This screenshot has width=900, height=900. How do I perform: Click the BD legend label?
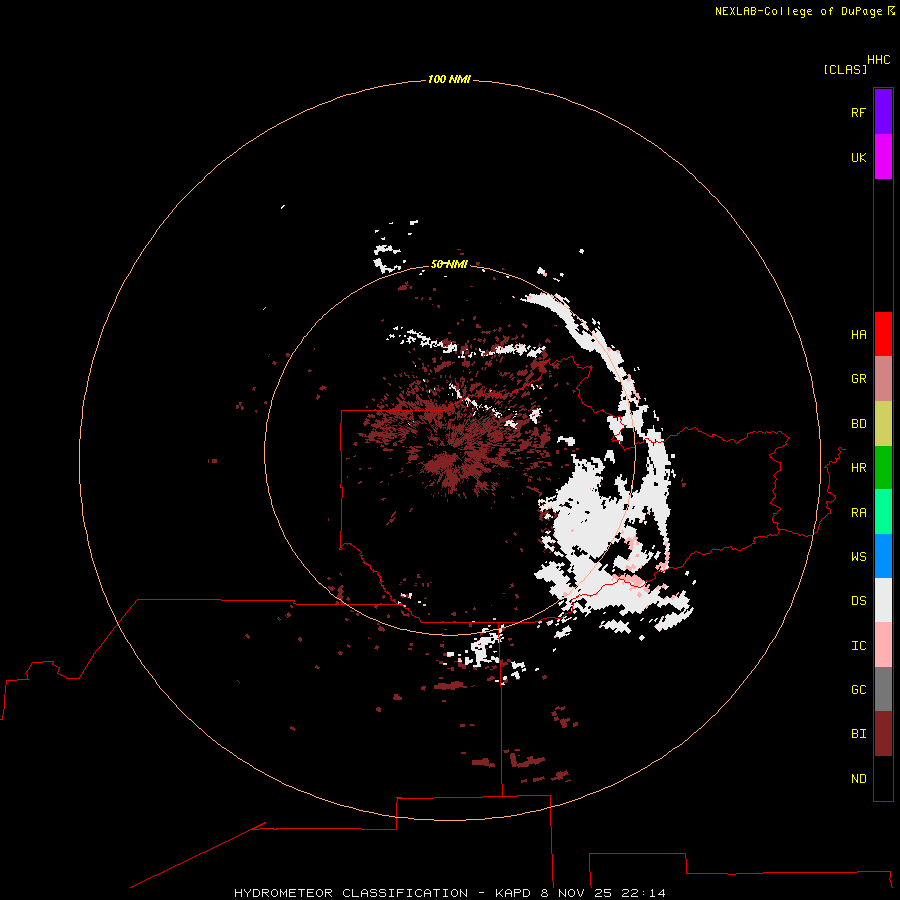click(858, 424)
